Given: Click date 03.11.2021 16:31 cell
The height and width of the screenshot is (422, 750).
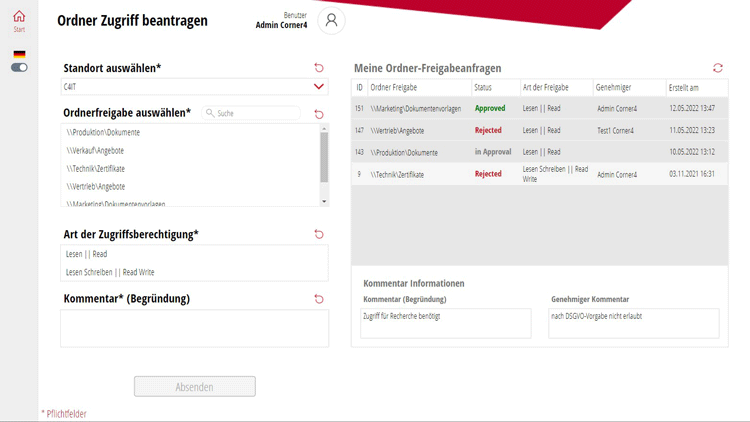Looking at the screenshot, I should [x=692, y=174].
